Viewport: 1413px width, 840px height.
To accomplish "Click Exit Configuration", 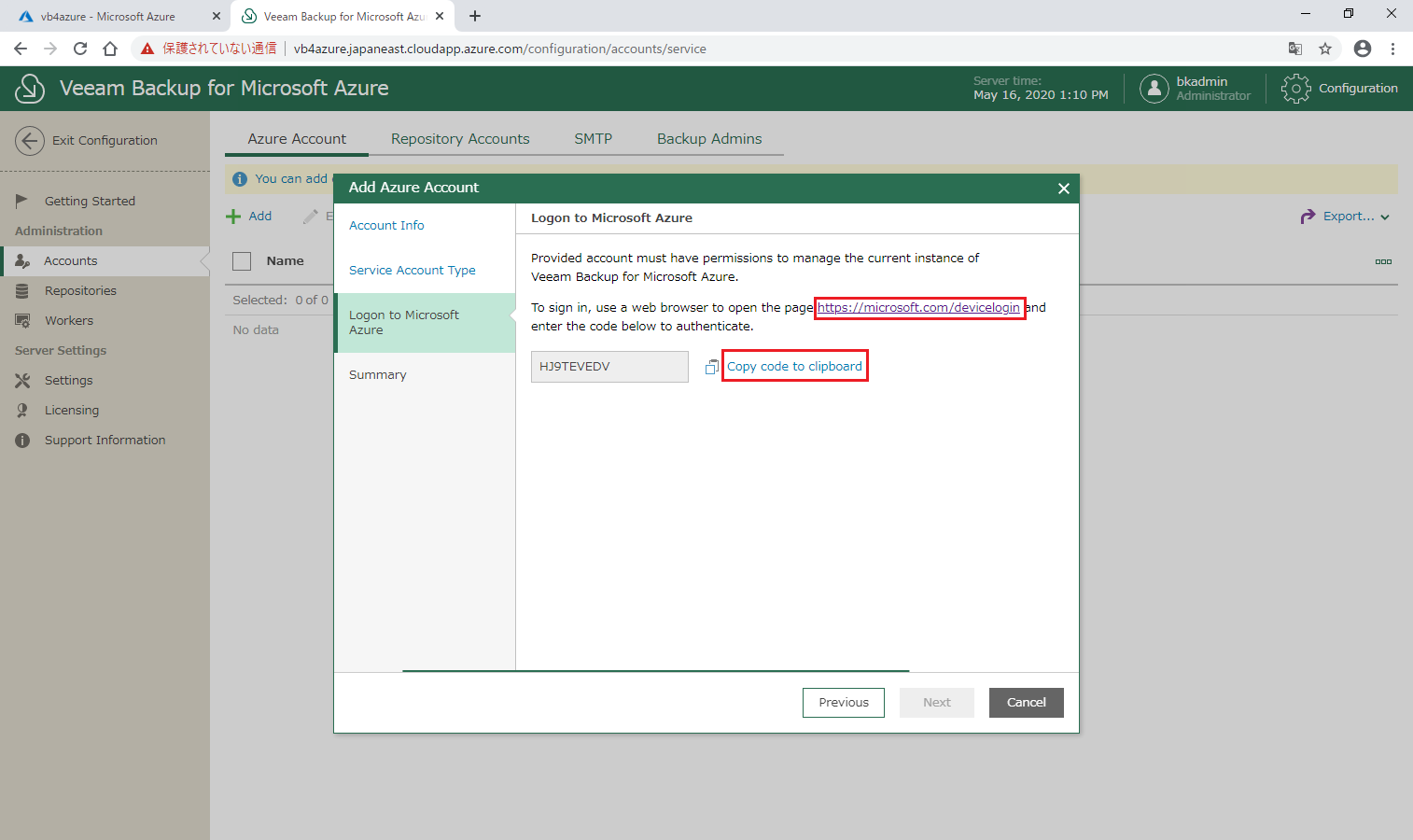I will [x=105, y=141].
